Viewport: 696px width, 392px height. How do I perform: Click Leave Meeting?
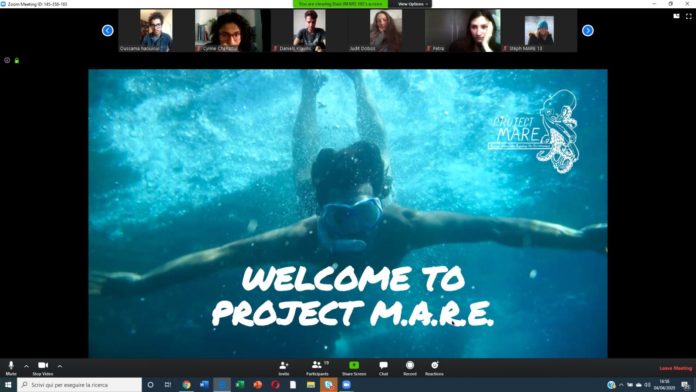(676, 368)
